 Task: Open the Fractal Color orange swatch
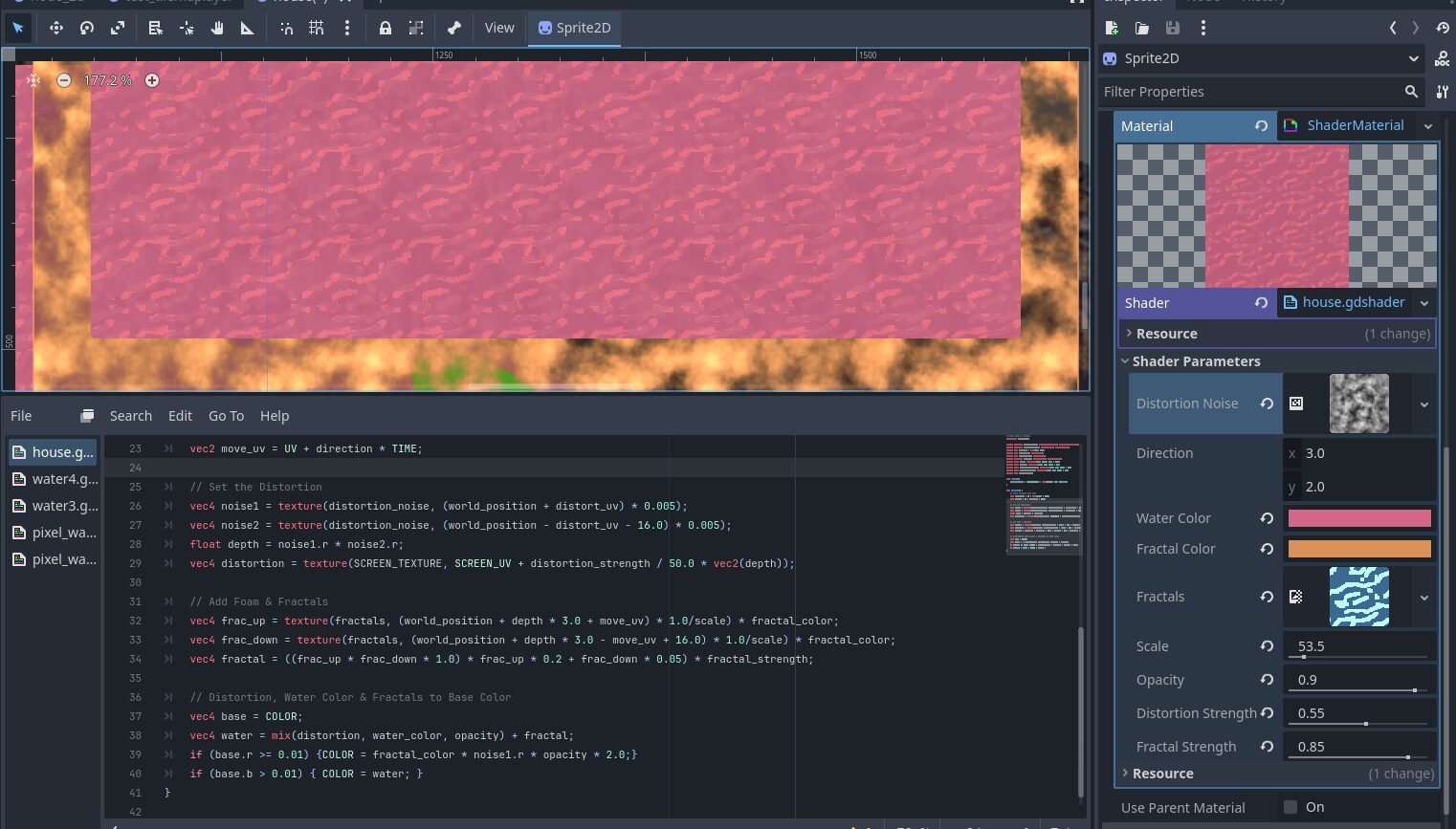click(x=1359, y=549)
